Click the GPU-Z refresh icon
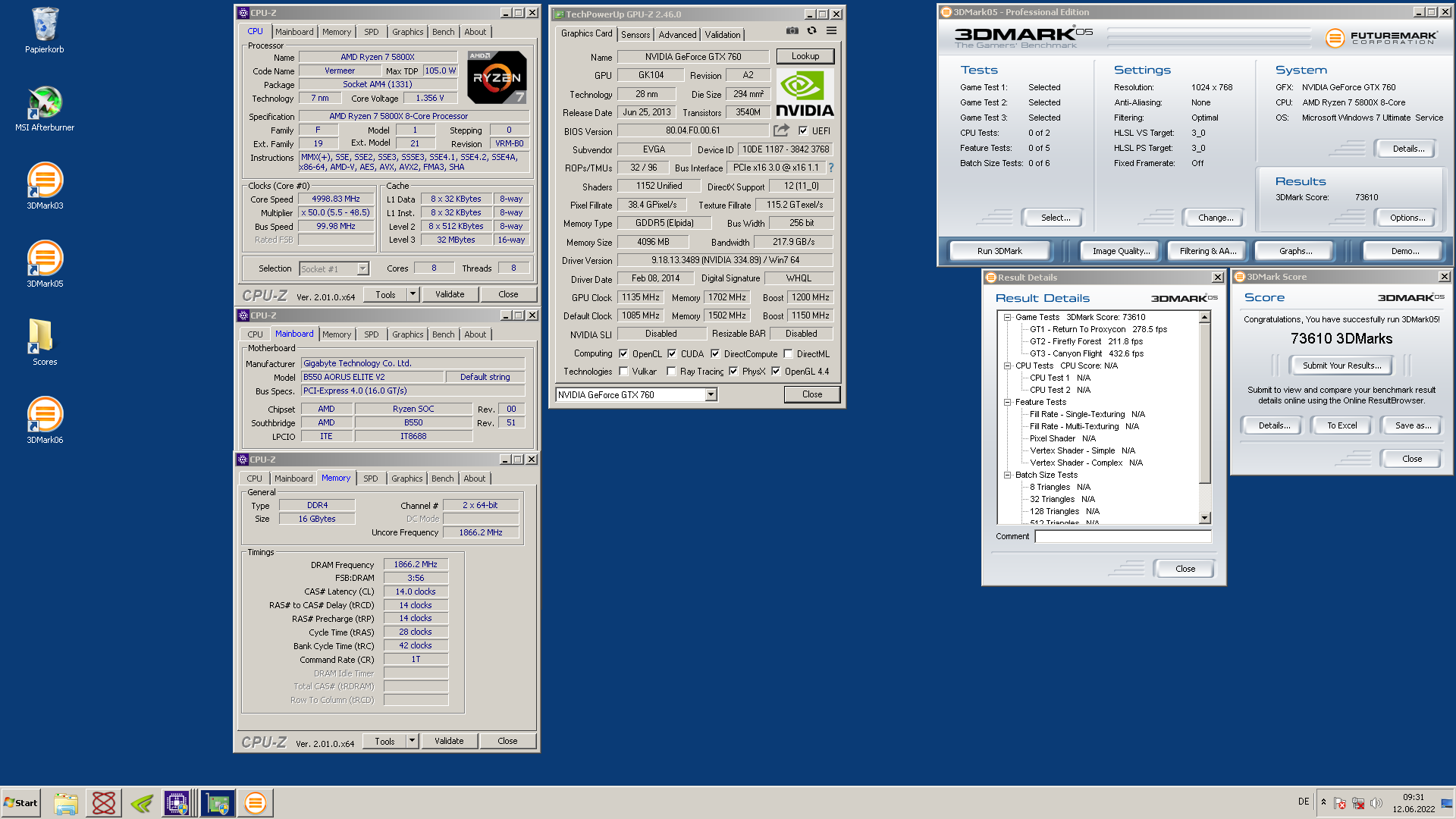Viewport: 1456px width, 819px height. click(811, 31)
